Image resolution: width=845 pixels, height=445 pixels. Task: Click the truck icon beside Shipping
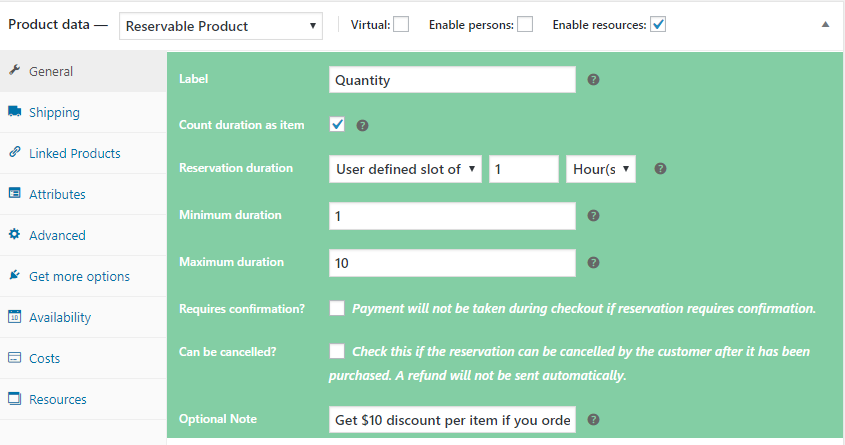point(14,112)
